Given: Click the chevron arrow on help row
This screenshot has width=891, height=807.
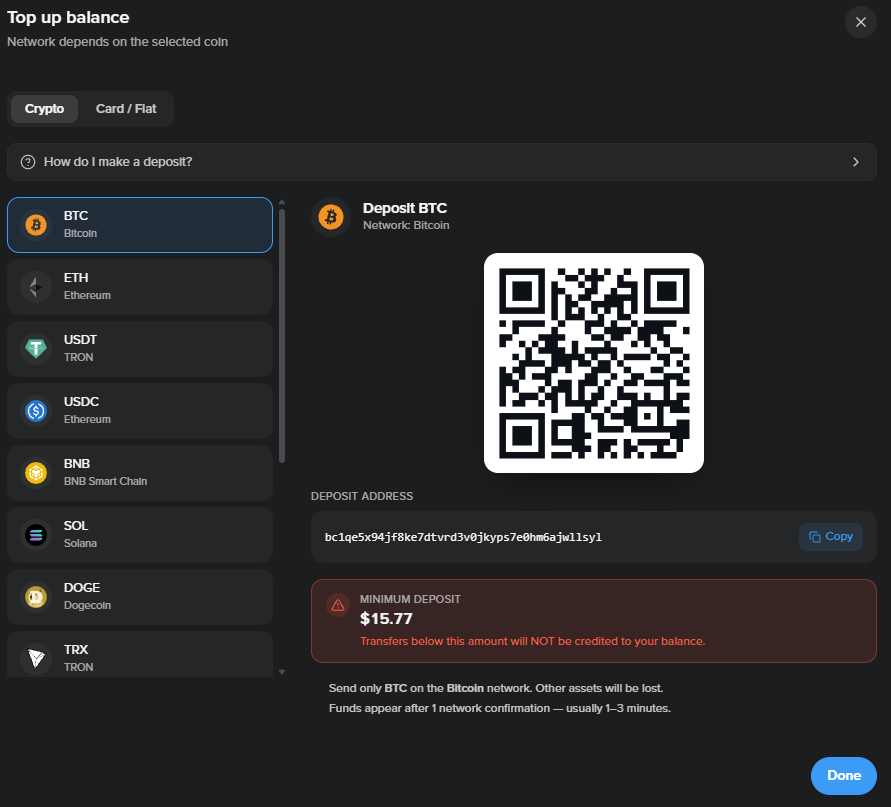Looking at the screenshot, I should [856, 162].
